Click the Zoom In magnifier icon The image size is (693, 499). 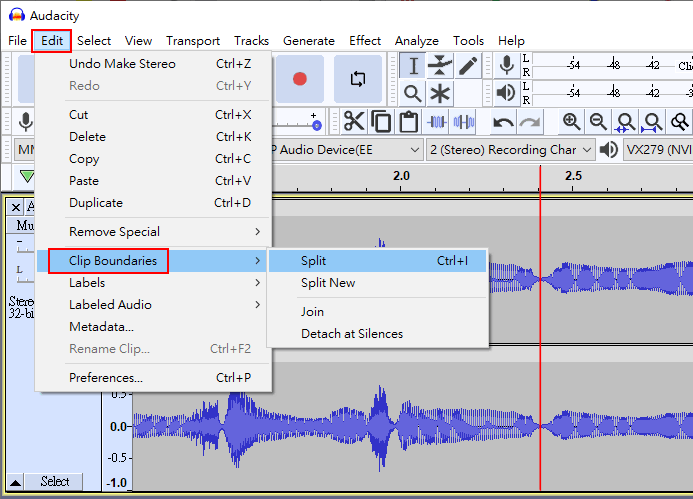(571, 122)
